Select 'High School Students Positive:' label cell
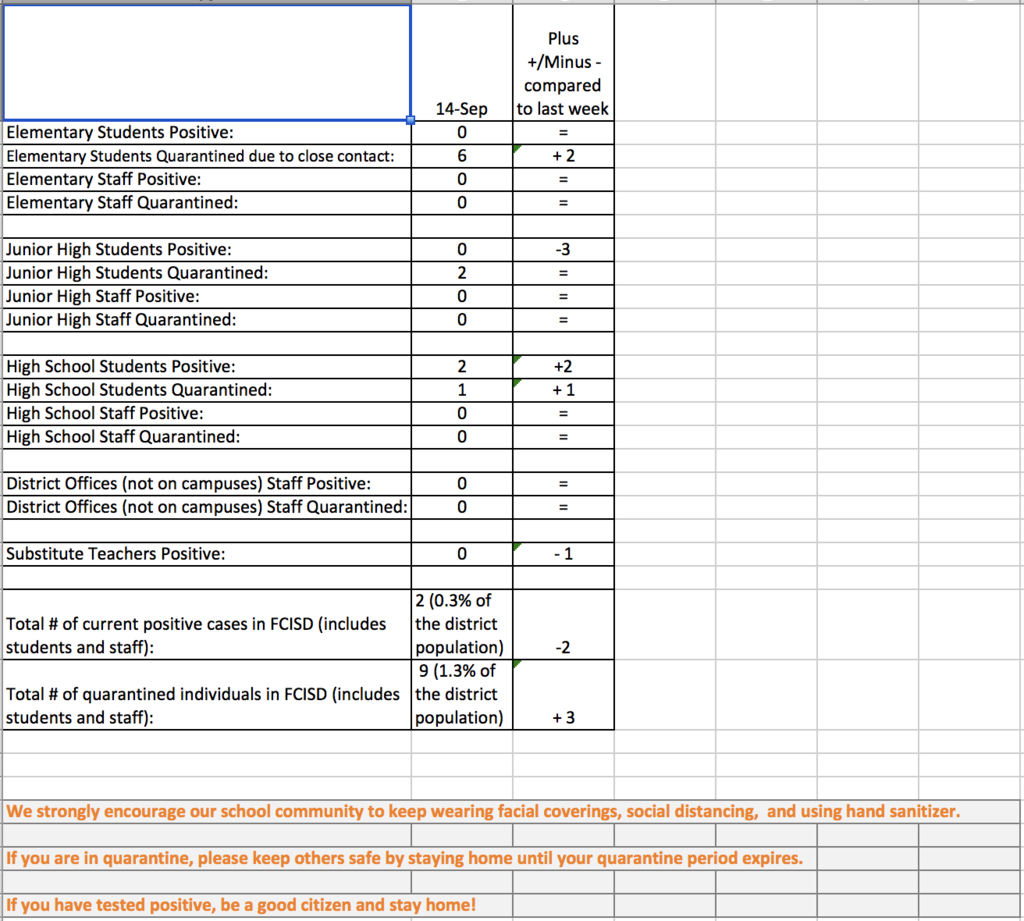The height and width of the screenshot is (921, 1024). [207, 366]
